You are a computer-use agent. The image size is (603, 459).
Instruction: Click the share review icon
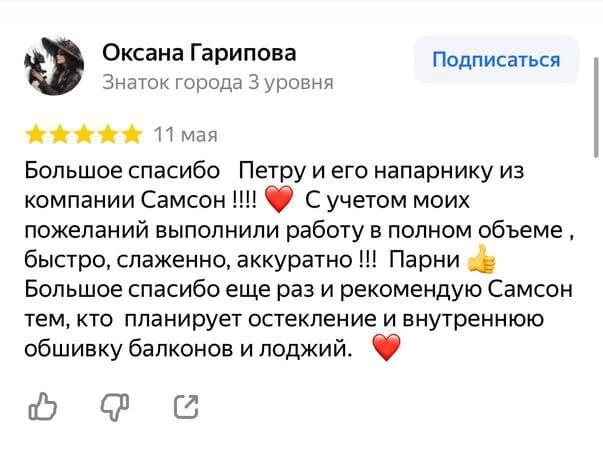pyautogui.click(x=186, y=407)
